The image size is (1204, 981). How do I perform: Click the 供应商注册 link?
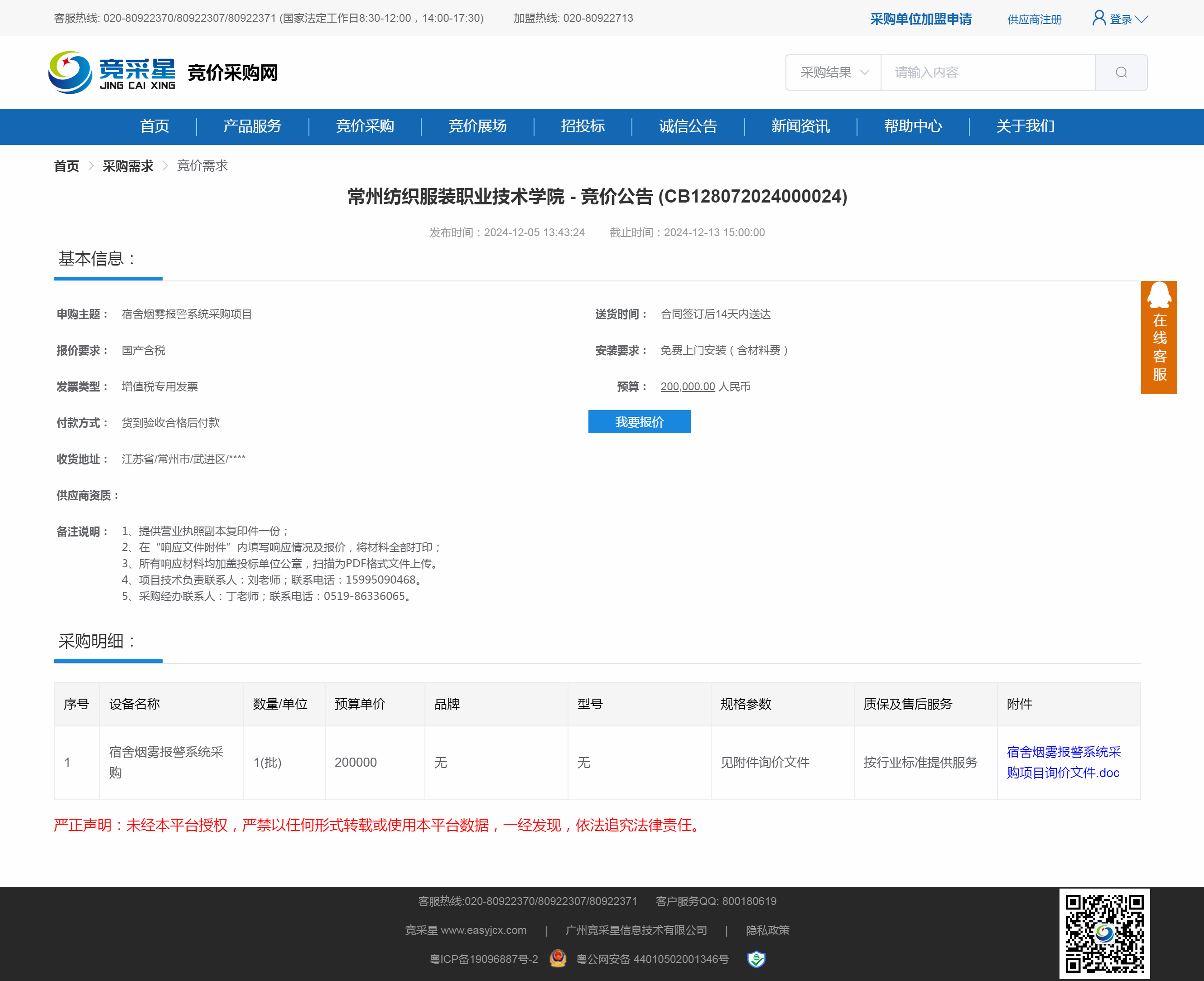click(1034, 19)
